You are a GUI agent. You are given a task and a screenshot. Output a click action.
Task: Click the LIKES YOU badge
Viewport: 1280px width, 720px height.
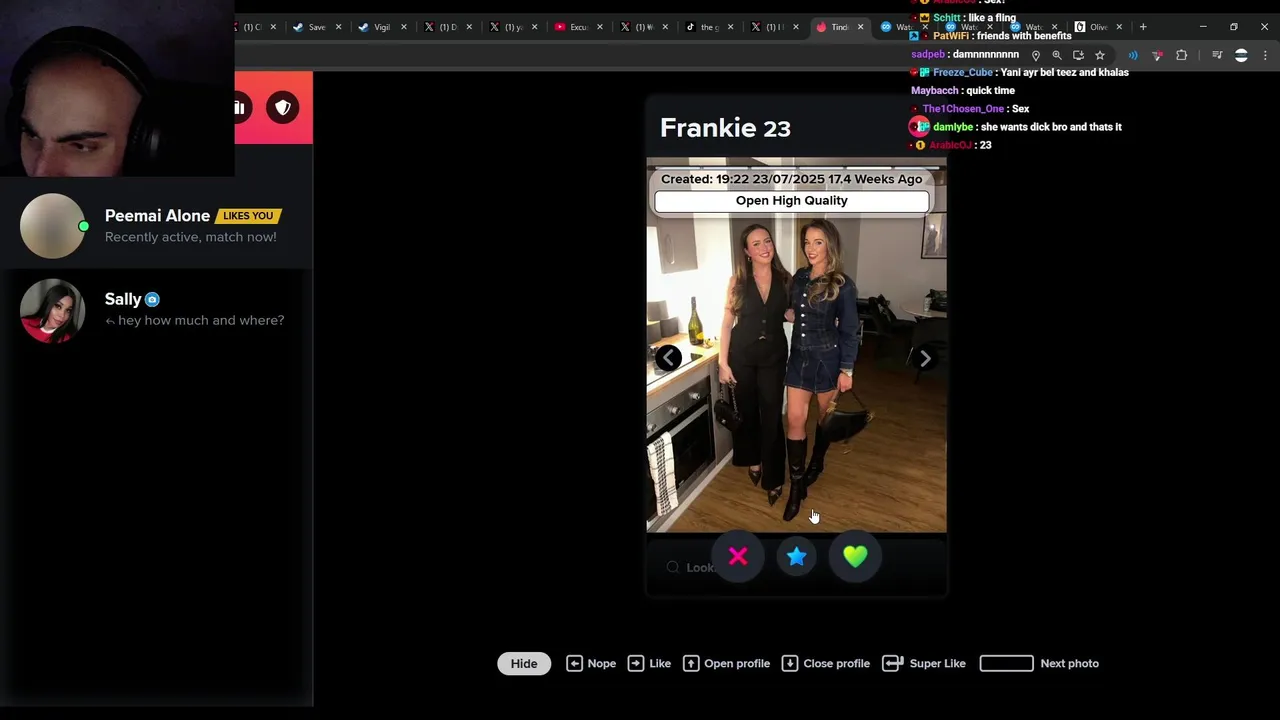tap(249, 216)
